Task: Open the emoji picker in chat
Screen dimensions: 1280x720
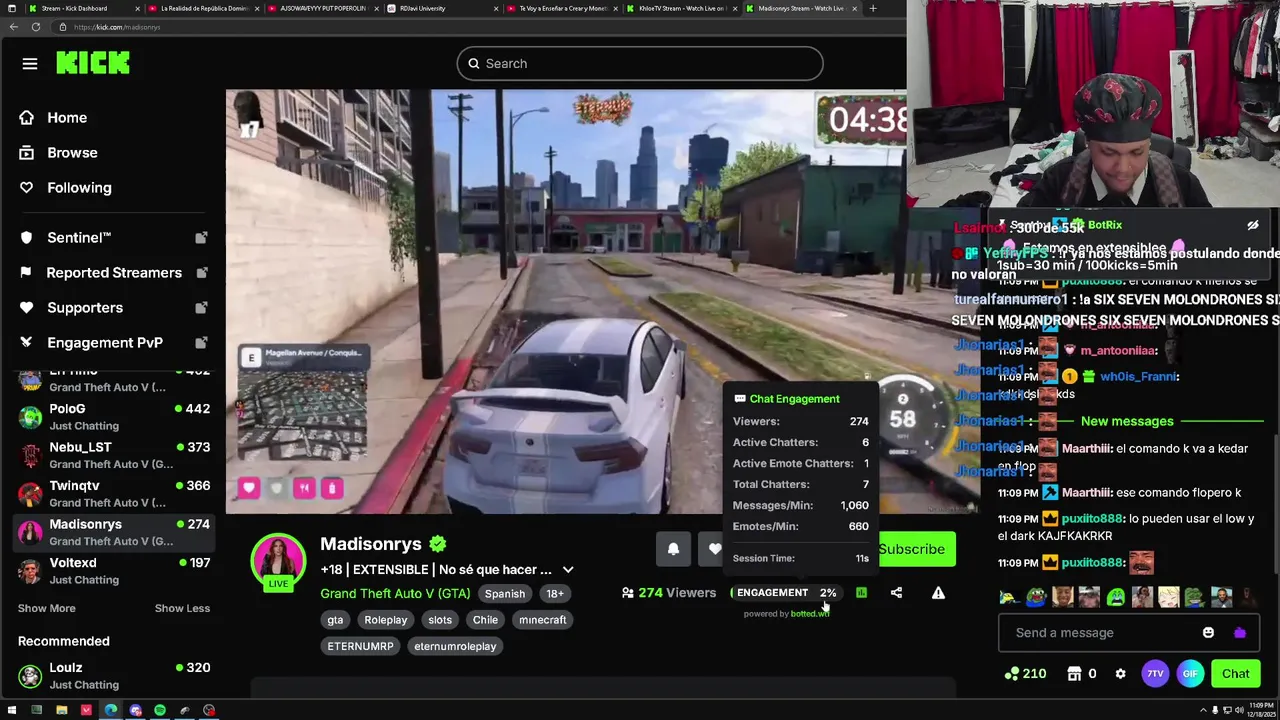Action: click(1208, 632)
